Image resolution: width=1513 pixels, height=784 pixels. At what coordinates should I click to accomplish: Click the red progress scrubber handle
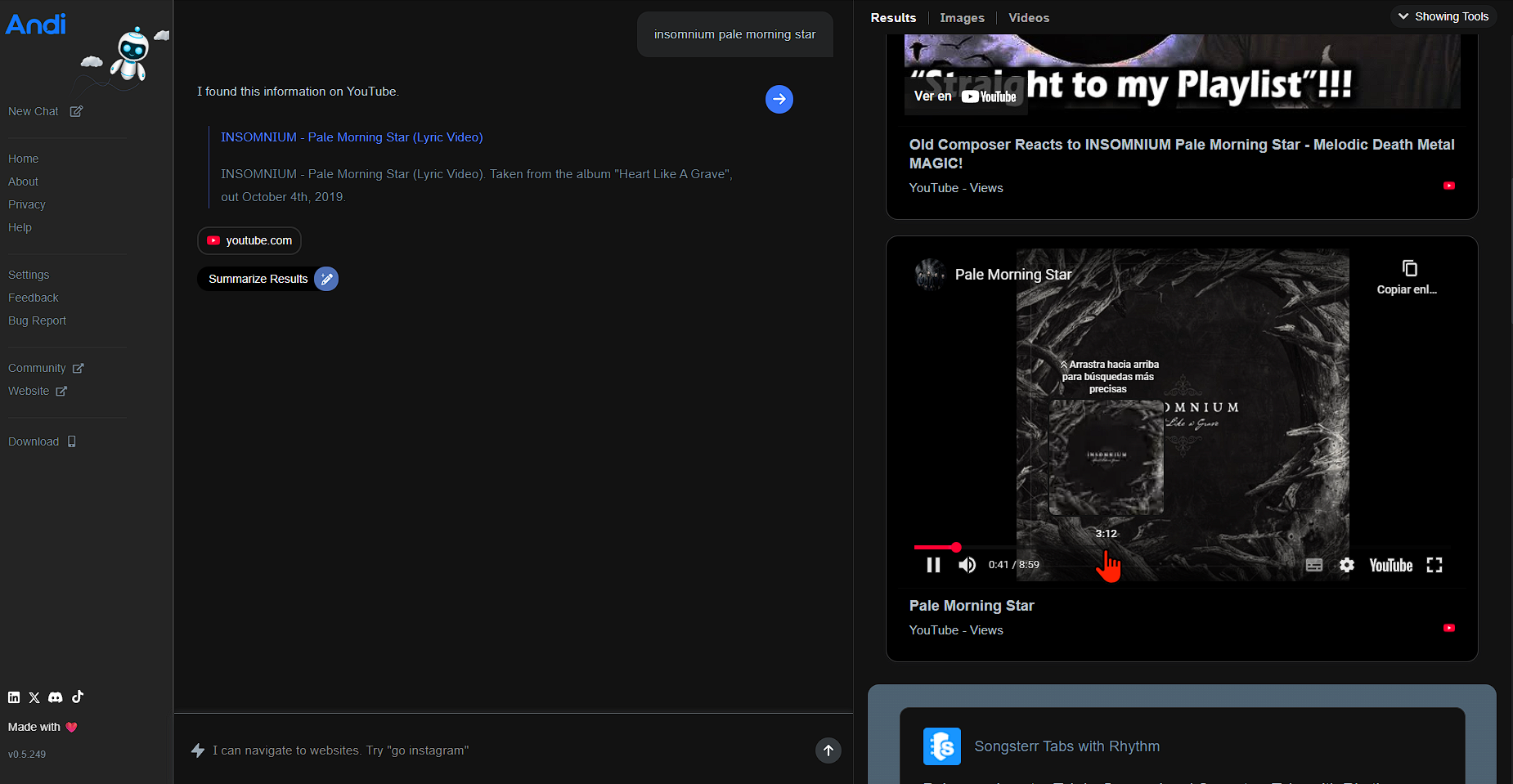pyautogui.click(x=956, y=547)
